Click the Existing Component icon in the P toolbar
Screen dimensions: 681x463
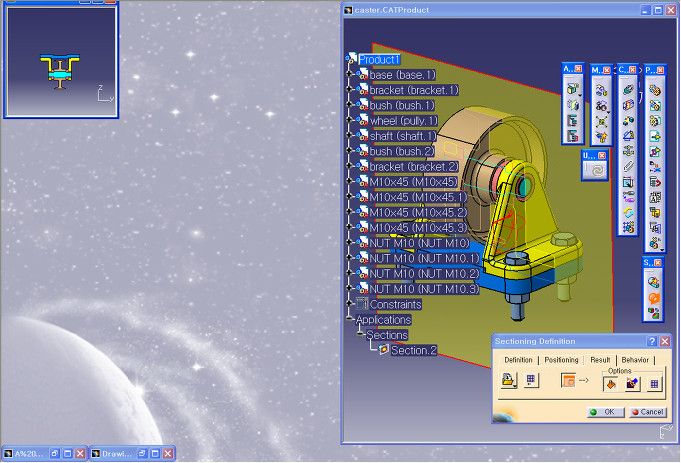655,136
